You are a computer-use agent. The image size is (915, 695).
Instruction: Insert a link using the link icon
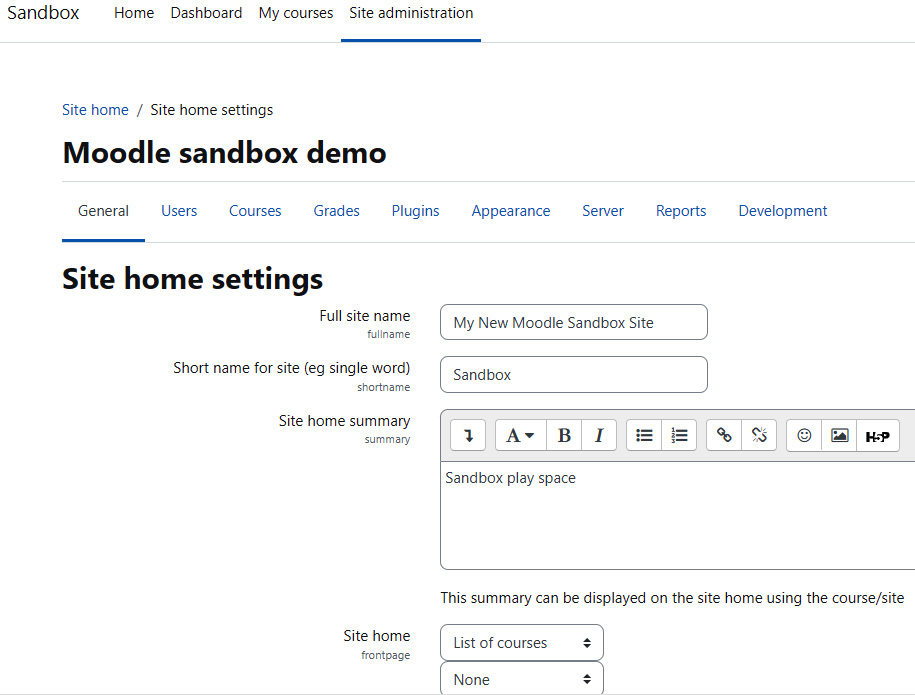(x=724, y=435)
